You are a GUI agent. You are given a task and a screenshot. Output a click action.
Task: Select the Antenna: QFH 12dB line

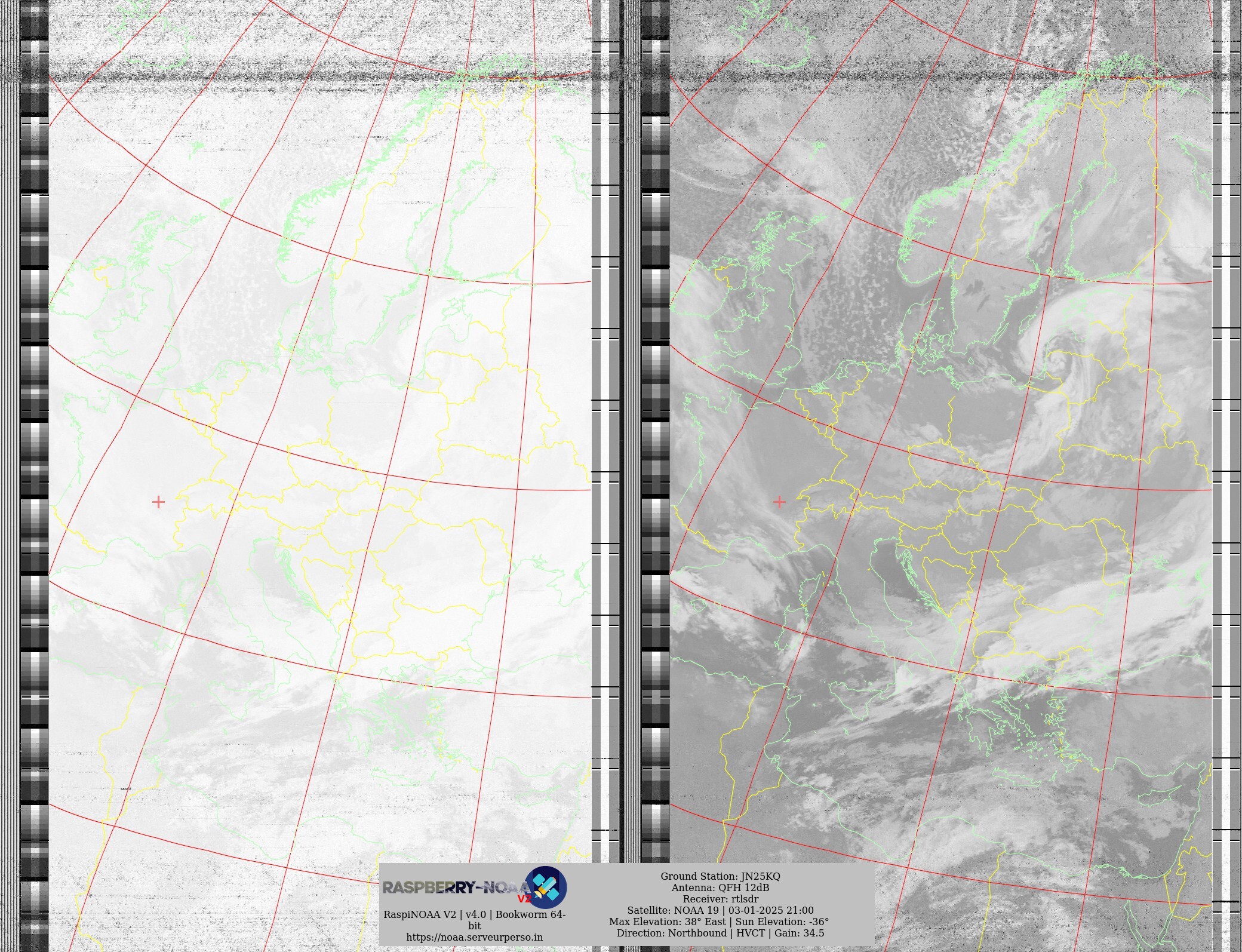720,887
